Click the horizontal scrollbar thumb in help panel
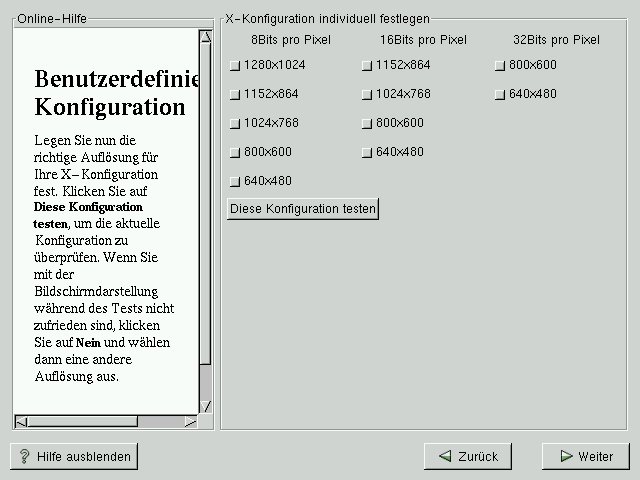Image resolution: width=640 pixels, height=480 pixels. pyautogui.click(x=82, y=421)
